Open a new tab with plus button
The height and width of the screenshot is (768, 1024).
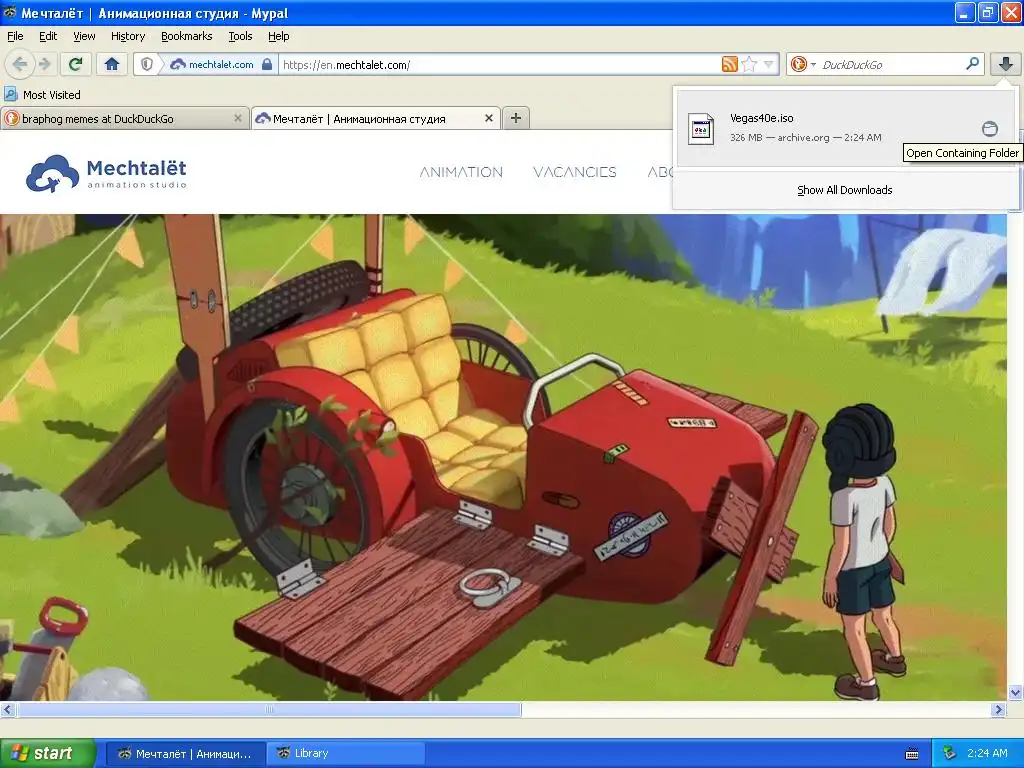516,118
